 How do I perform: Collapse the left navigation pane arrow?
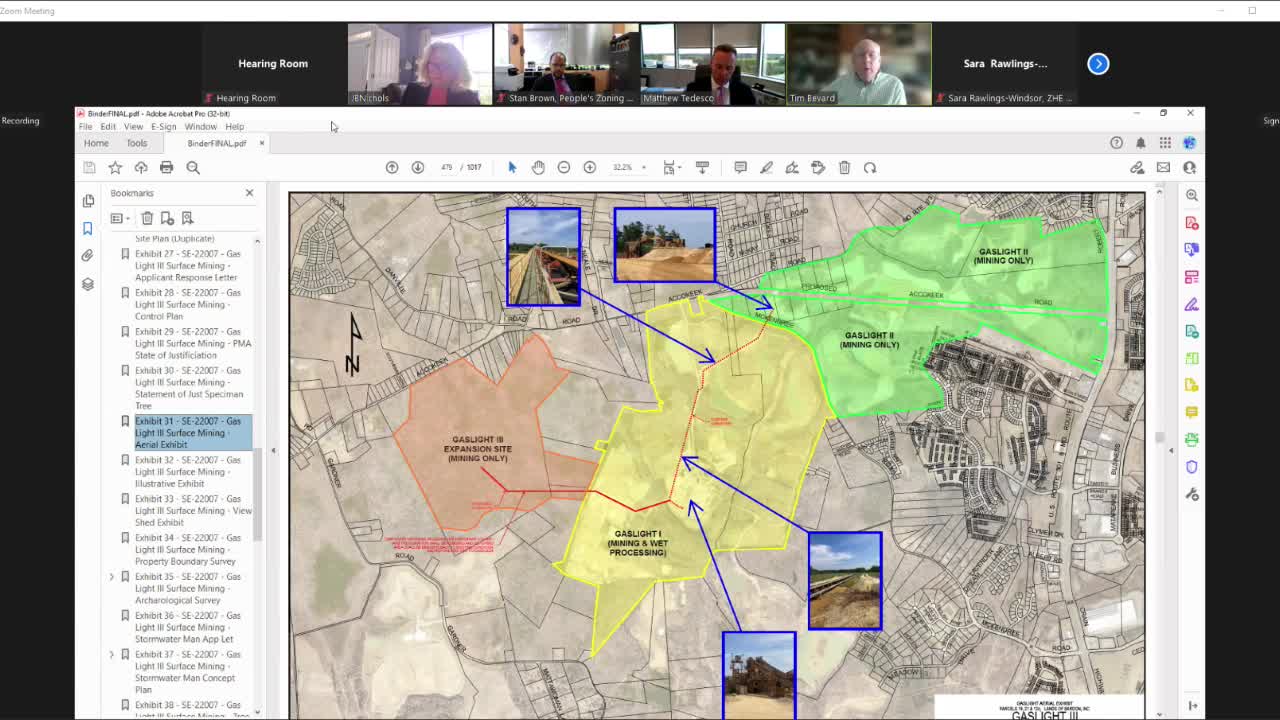[273, 451]
